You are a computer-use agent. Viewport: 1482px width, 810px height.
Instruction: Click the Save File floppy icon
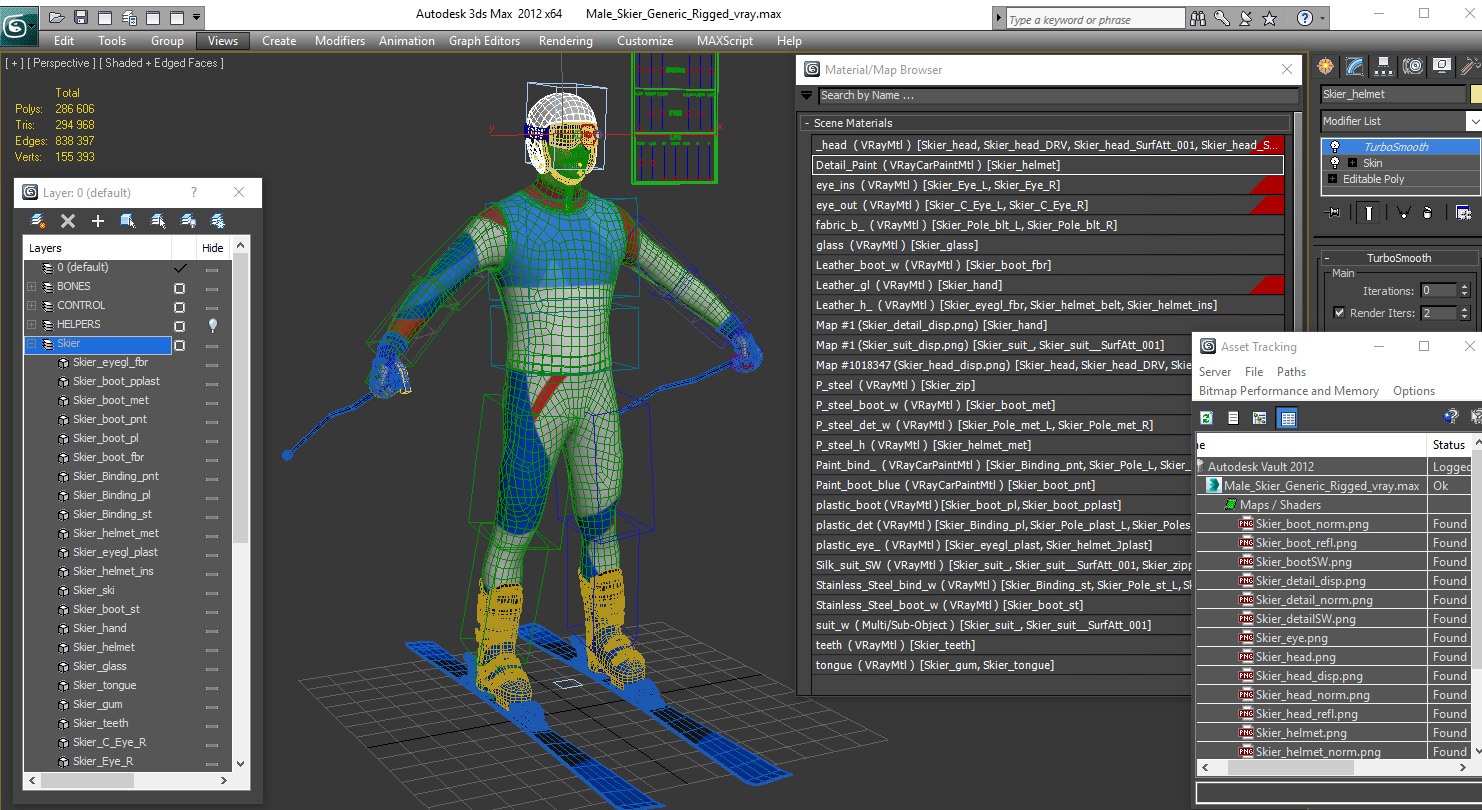pyautogui.click(x=81, y=17)
